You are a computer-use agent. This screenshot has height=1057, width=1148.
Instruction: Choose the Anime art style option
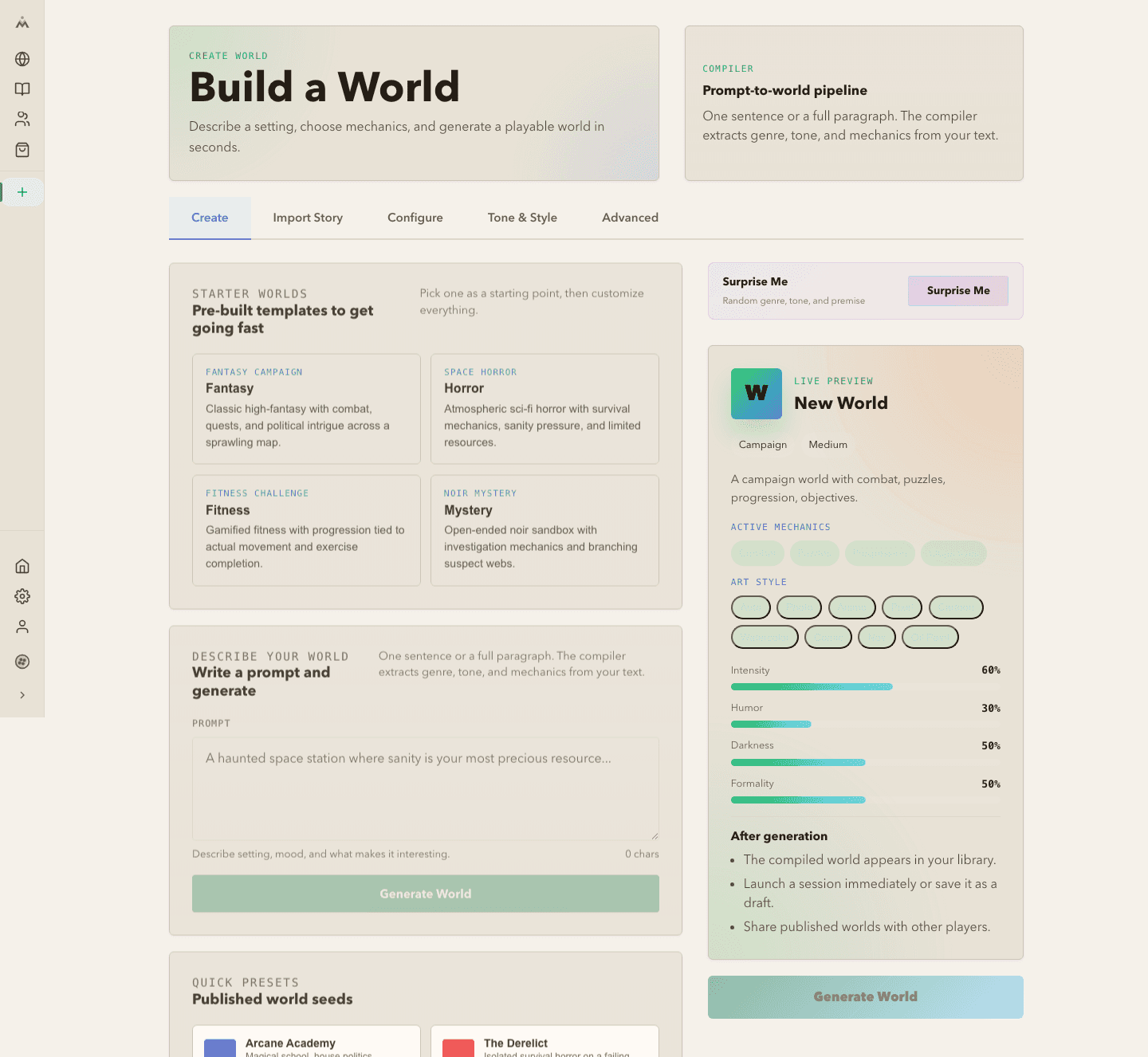pos(851,607)
